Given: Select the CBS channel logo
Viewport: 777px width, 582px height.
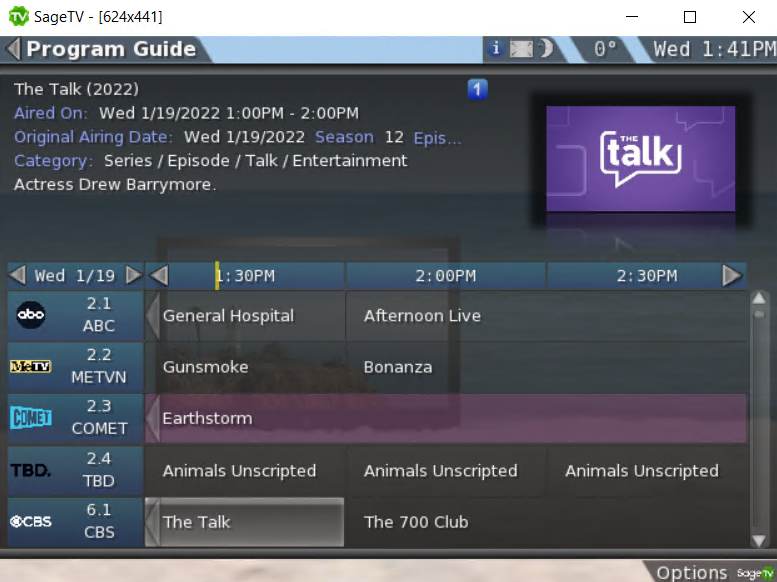Looking at the screenshot, I should [31, 522].
